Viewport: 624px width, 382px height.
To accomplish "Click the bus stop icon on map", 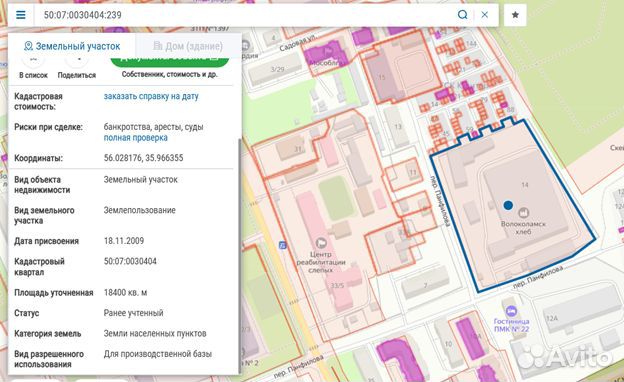I will click(x=283, y=245).
